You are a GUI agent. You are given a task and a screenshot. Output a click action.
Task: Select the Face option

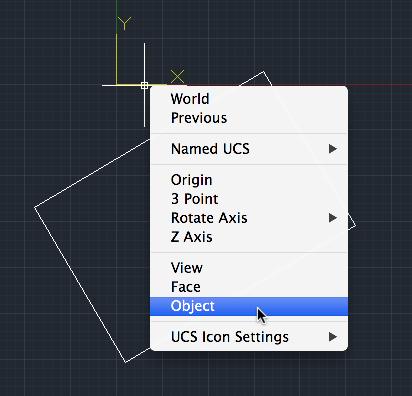click(x=249, y=287)
